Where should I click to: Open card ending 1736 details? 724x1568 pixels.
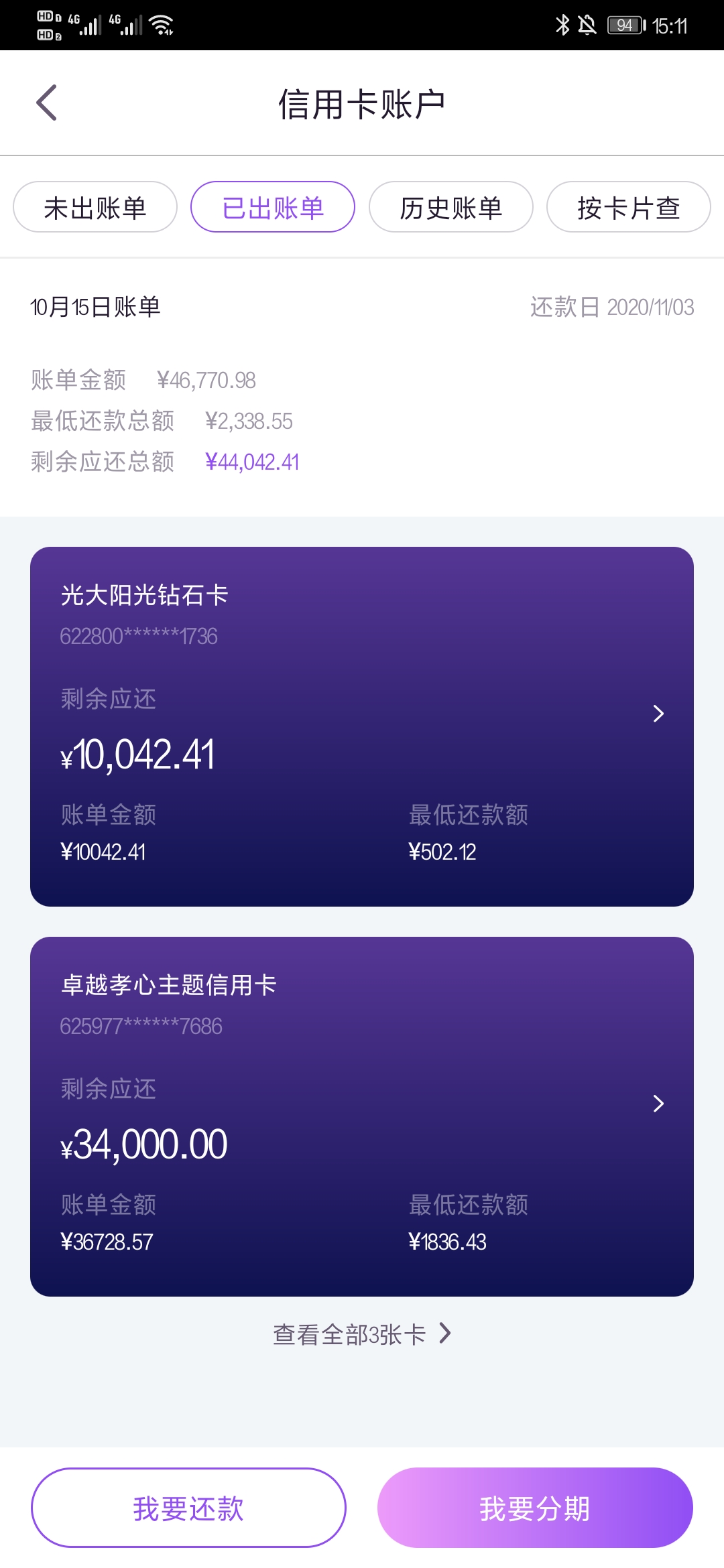[x=362, y=726]
